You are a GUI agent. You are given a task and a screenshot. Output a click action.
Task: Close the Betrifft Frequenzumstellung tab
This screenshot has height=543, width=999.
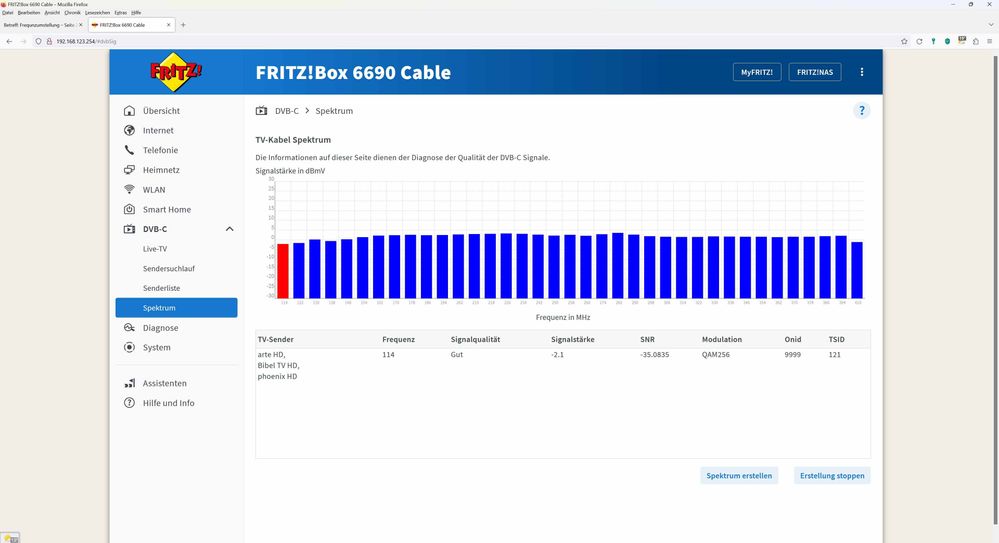pyautogui.click(x=80, y=25)
